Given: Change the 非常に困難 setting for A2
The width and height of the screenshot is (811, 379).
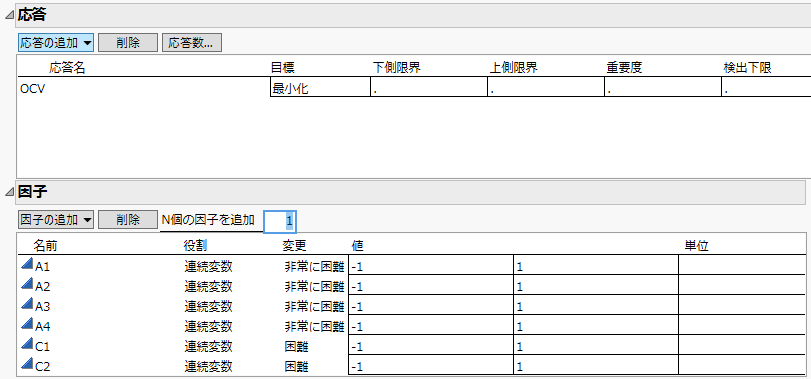Looking at the screenshot, I should tap(314, 286).
